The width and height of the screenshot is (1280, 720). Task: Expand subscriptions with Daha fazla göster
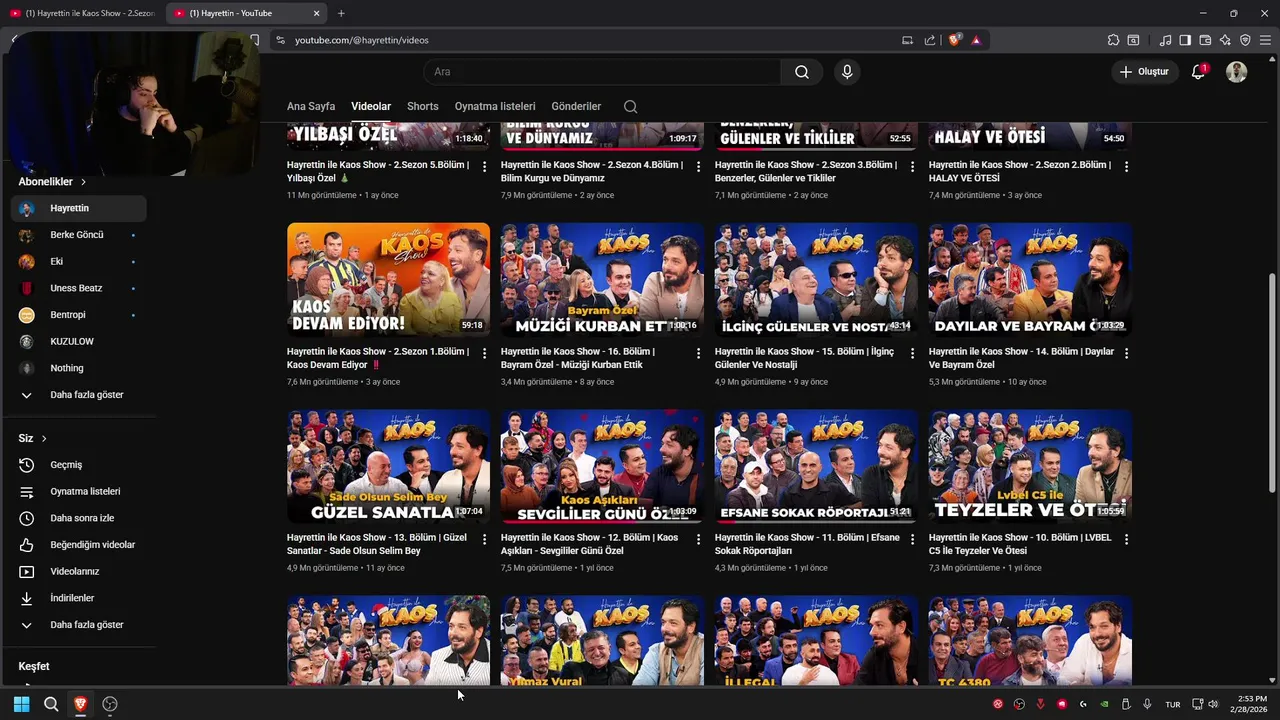click(x=78, y=395)
